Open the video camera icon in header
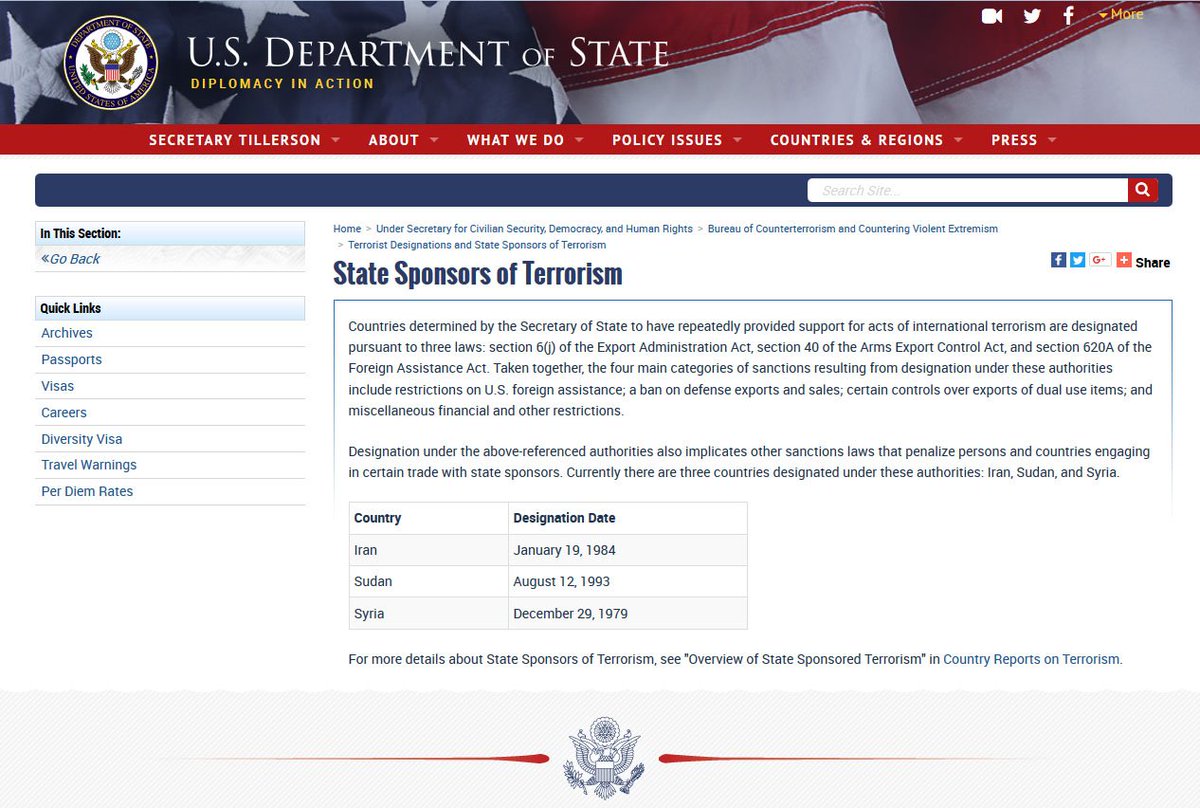The height and width of the screenshot is (808, 1200). point(992,16)
